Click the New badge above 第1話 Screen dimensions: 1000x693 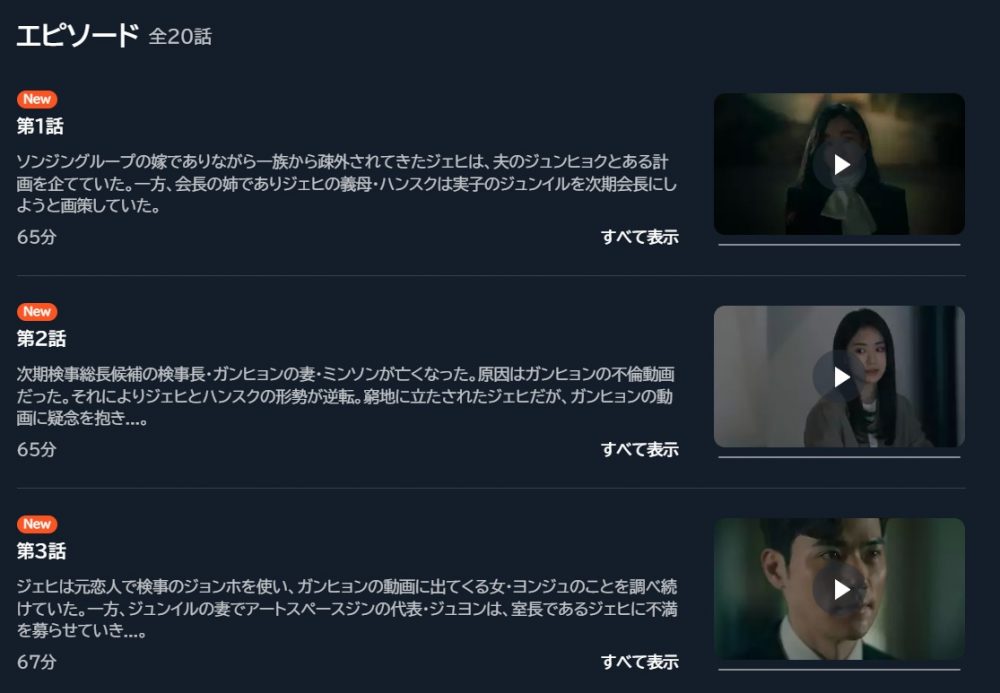[37, 99]
